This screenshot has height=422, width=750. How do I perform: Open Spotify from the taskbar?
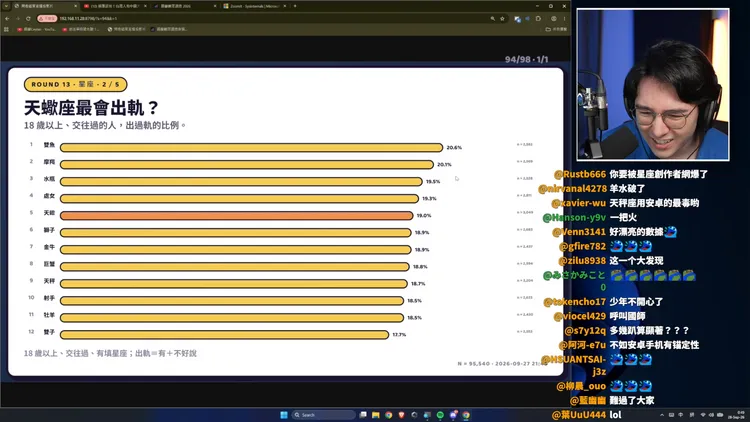coord(440,415)
